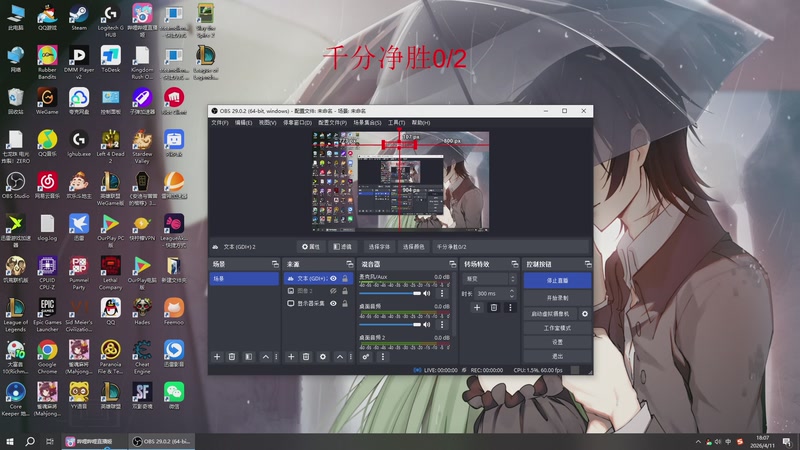Add a new source with the plus icon
Screen dimensions: 800x450
291,357
